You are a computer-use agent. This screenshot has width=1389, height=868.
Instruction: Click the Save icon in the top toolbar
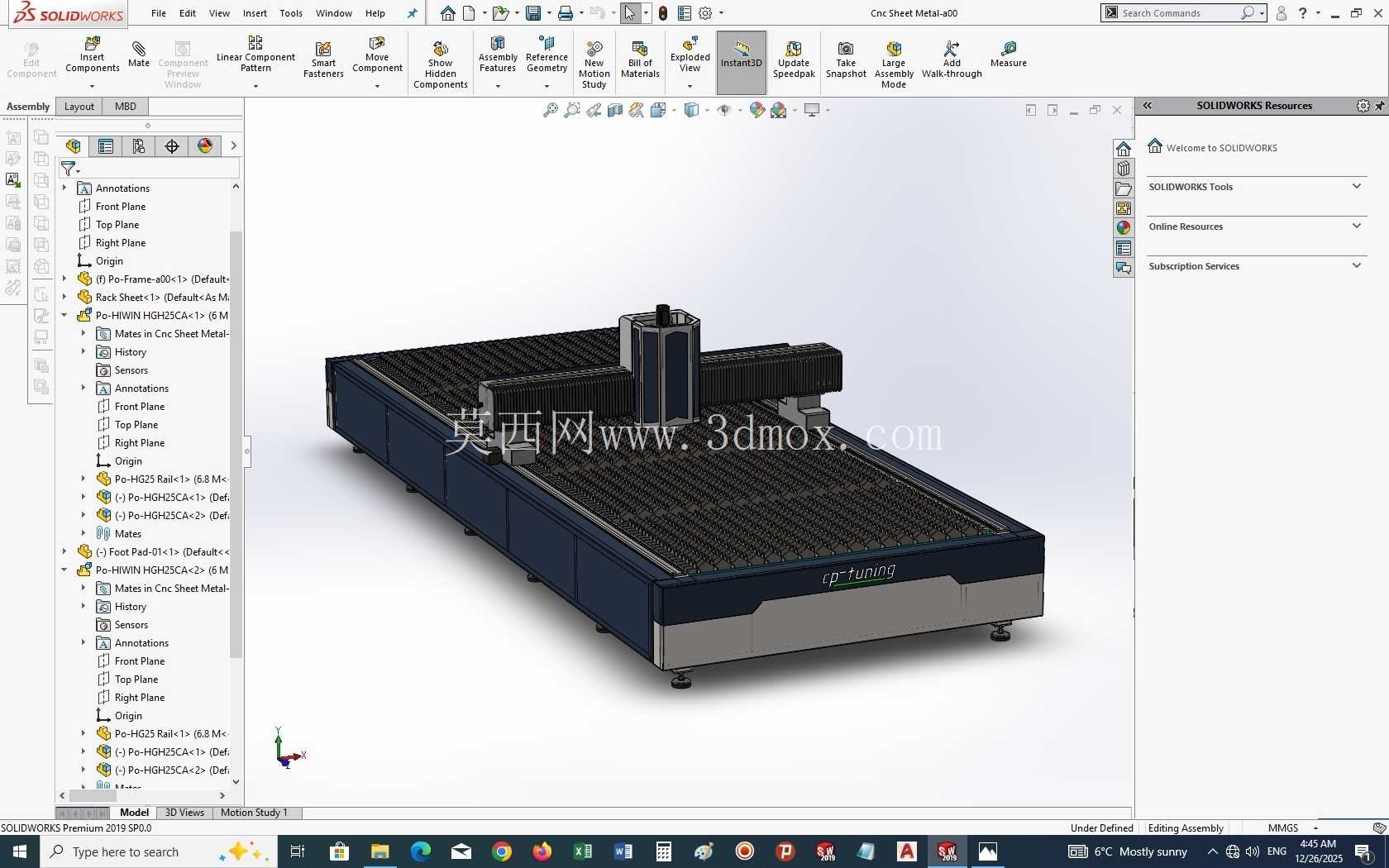pyautogui.click(x=533, y=13)
